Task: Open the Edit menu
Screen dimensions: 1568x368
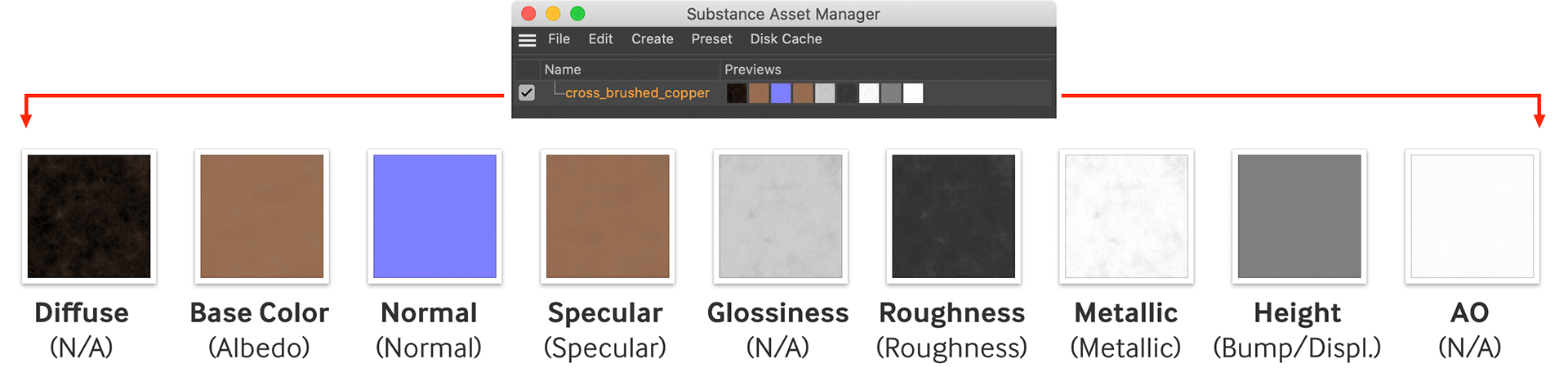Action: [600, 39]
